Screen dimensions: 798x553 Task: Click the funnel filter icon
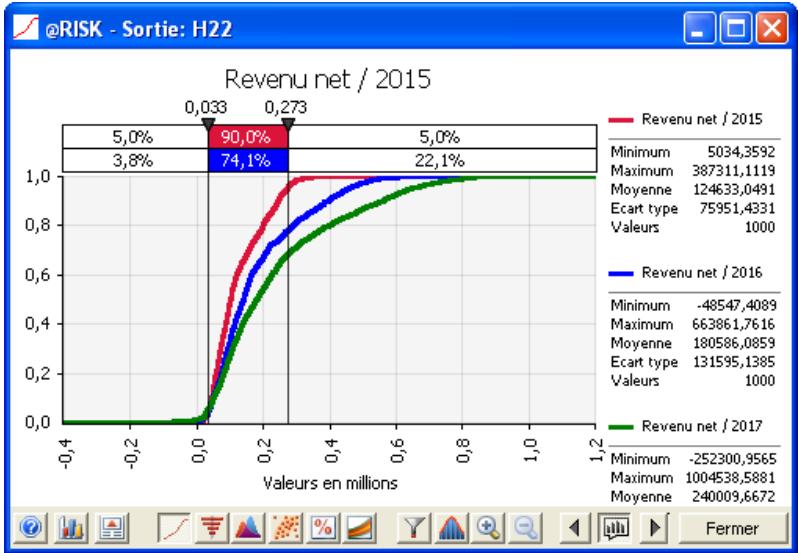click(418, 528)
